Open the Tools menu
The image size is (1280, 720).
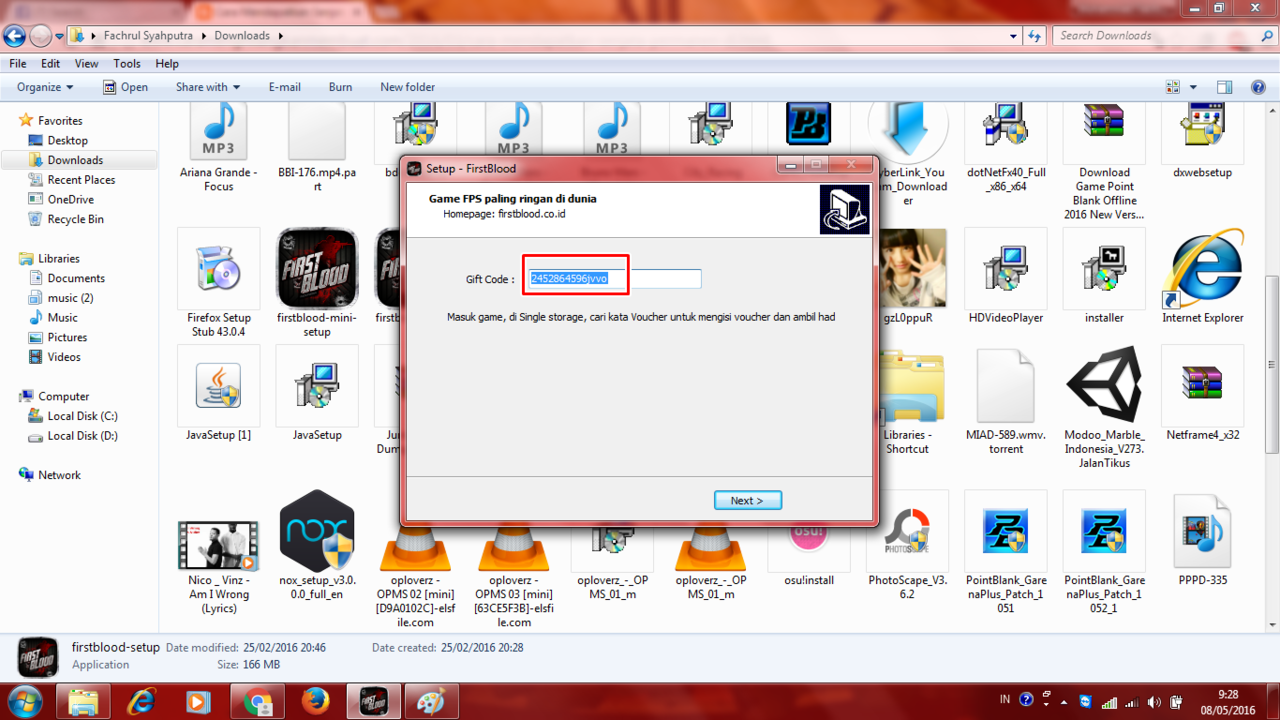[x=127, y=64]
